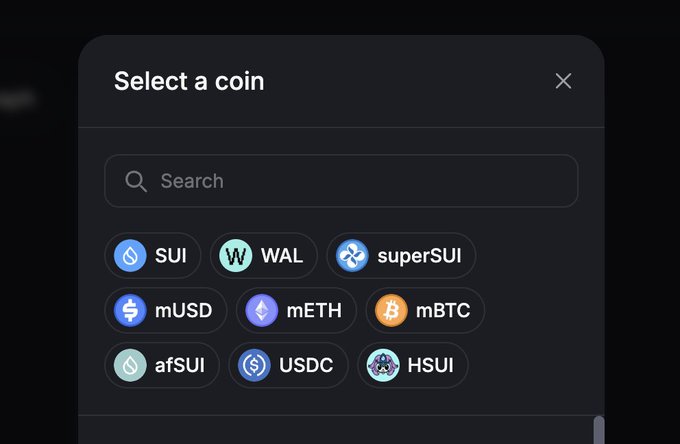680x444 pixels.
Task: Click the coin list scrollbar handle
Action: 599,430
